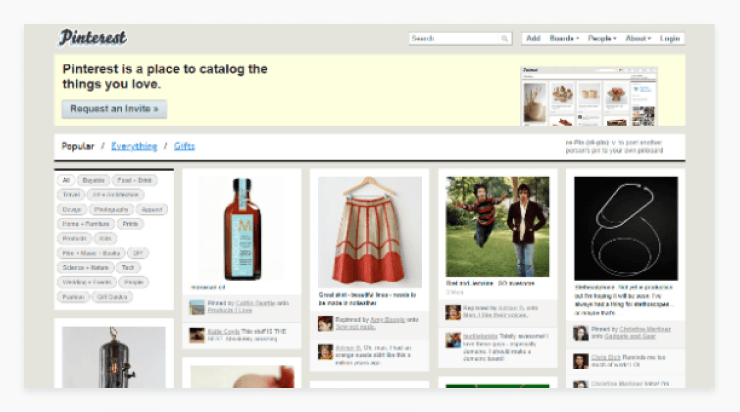The width and height of the screenshot is (740, 412).
Task: Open the red striped skirt pin
Action: point(370,232)
